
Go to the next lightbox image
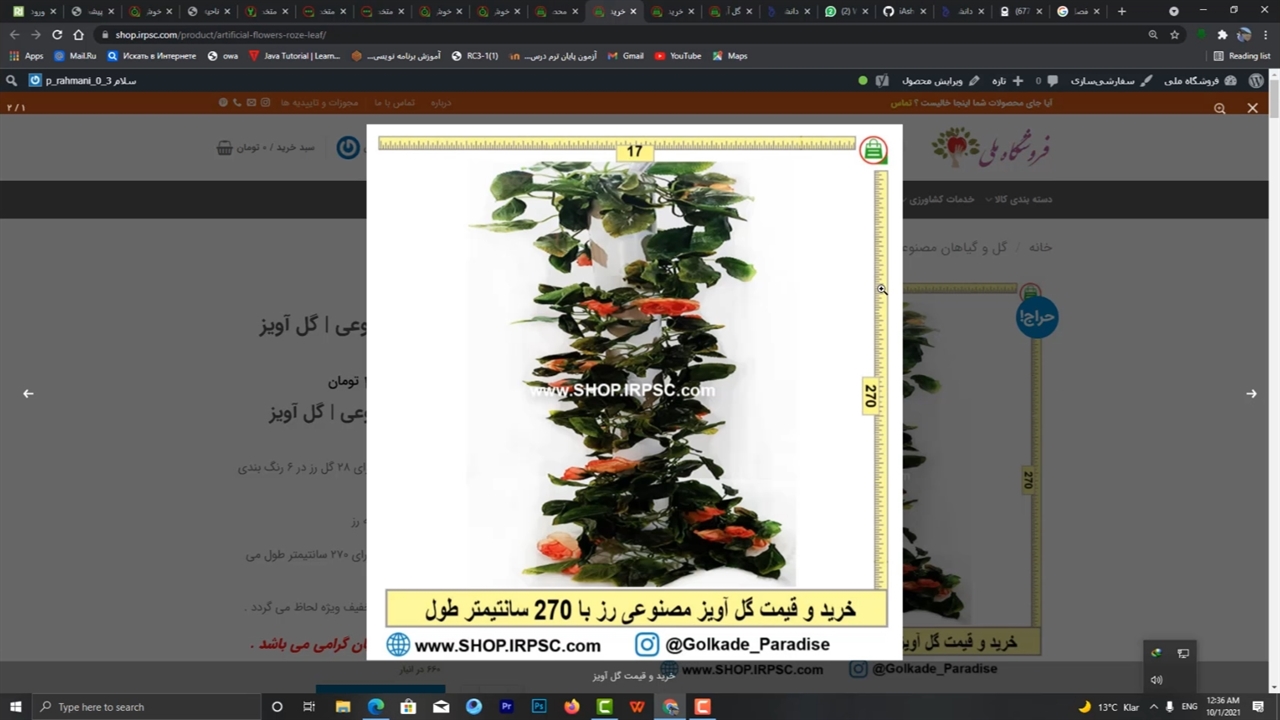(x=1251, y=394)
